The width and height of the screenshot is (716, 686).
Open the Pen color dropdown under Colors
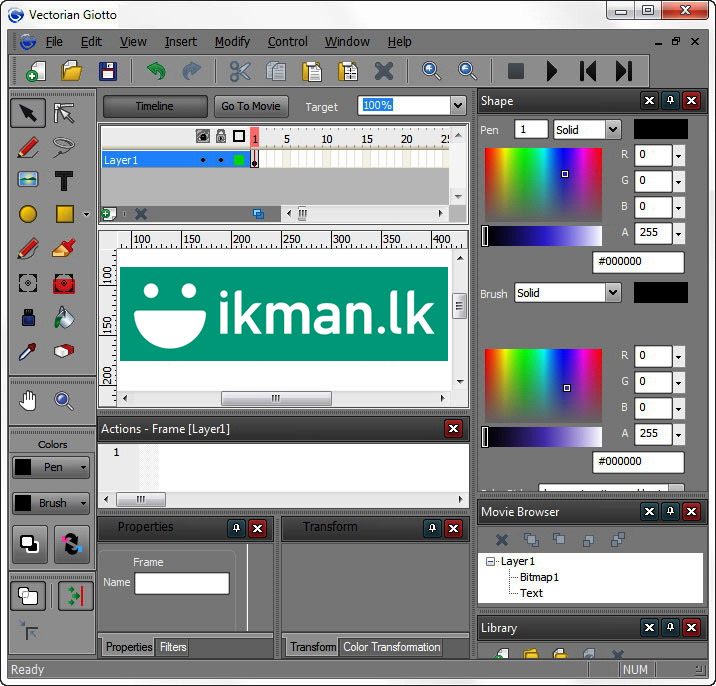tap(83, 467)
